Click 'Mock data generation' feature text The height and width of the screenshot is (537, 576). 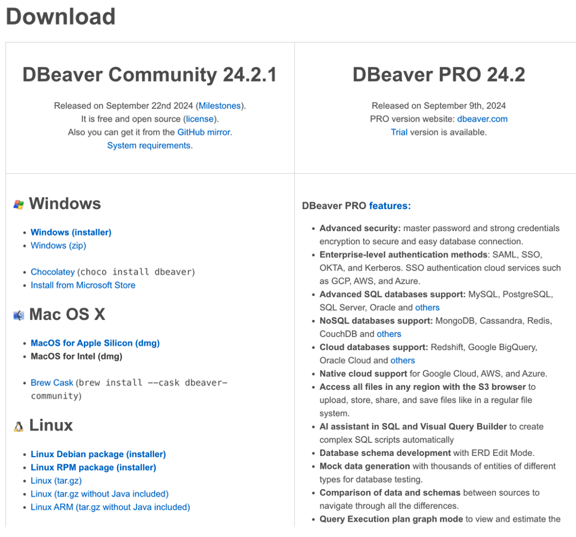(x=364, y=466)
